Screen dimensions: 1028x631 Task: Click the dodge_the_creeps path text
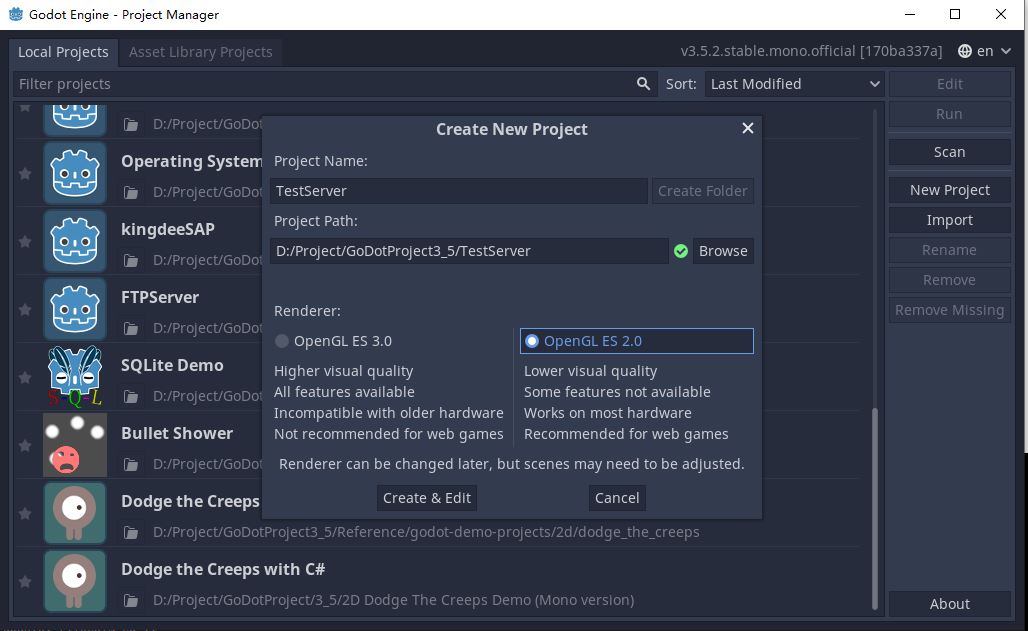tap(426, 532)
